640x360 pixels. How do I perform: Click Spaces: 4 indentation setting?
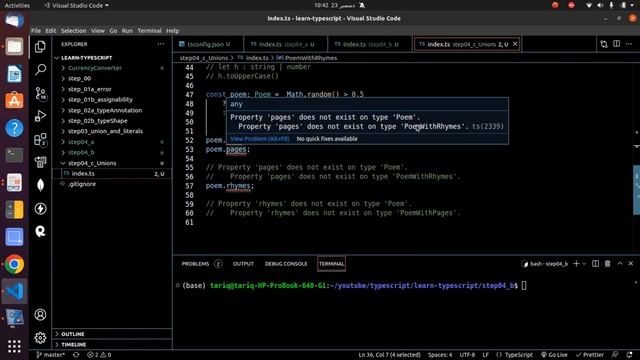point(440,355)
